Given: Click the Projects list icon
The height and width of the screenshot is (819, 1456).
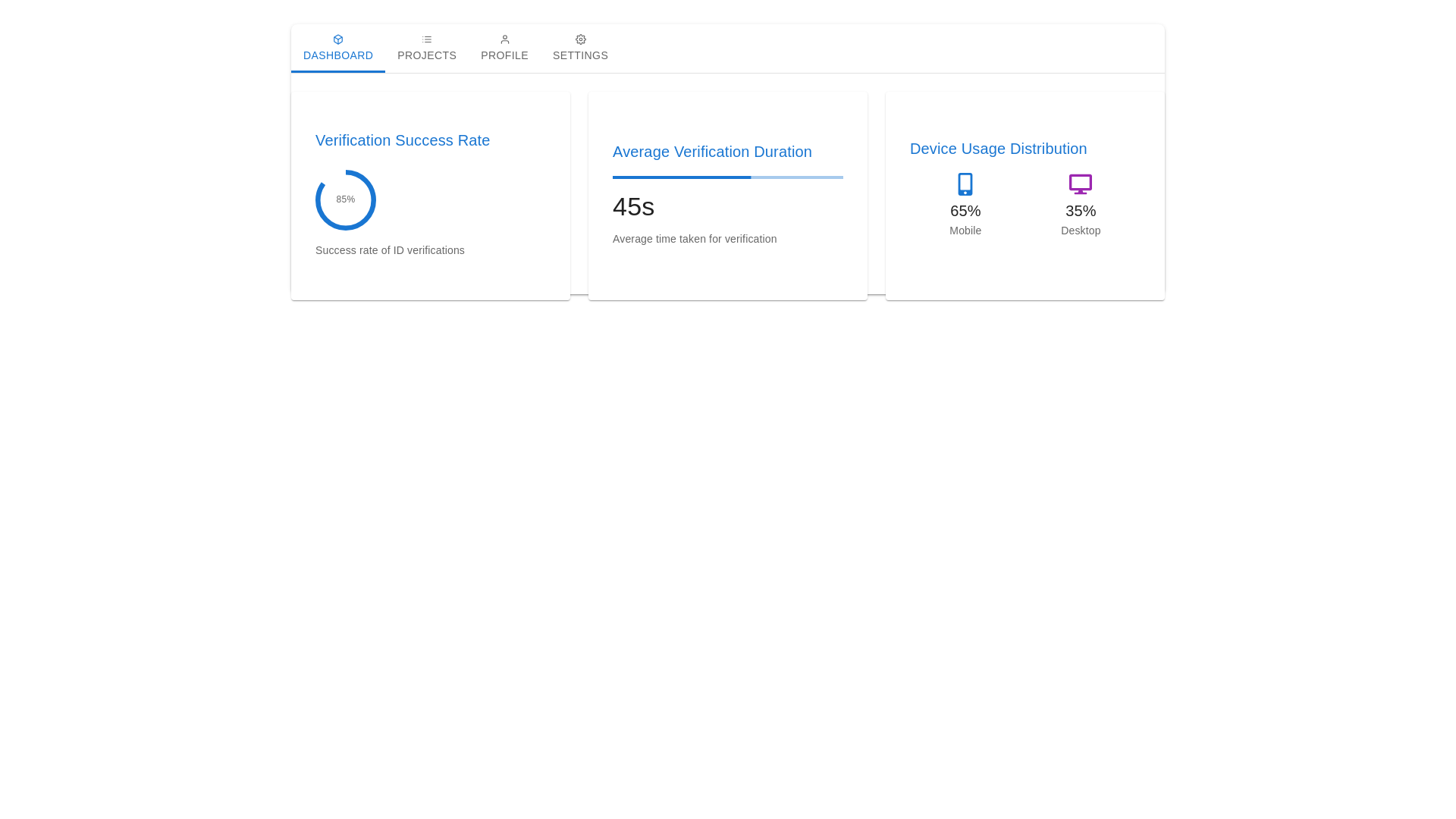Looking at the screenshot, I should pyautogui.click(x=427, y=39).
